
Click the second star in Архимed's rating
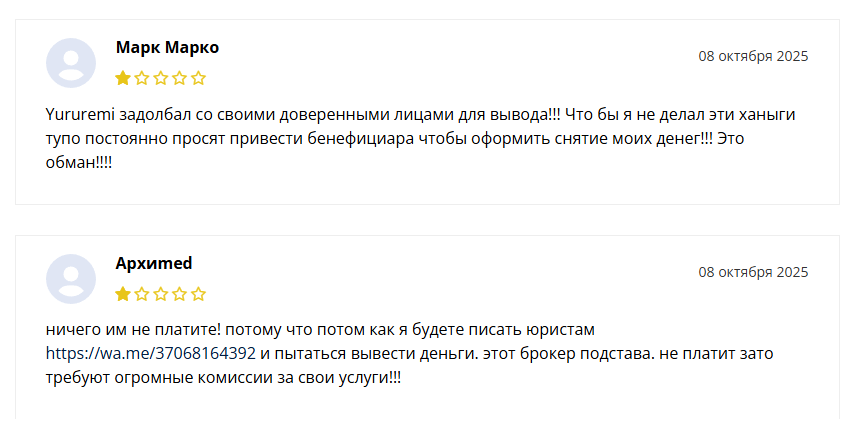point(142,294)
